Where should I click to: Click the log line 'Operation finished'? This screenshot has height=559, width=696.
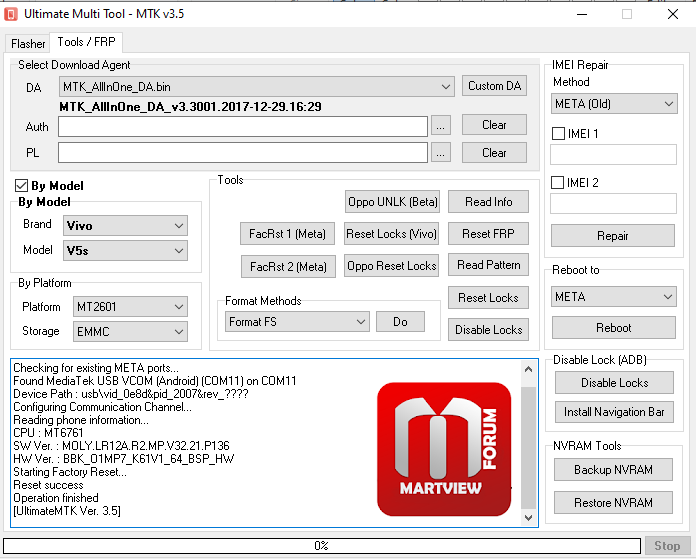tap(56, 498)
